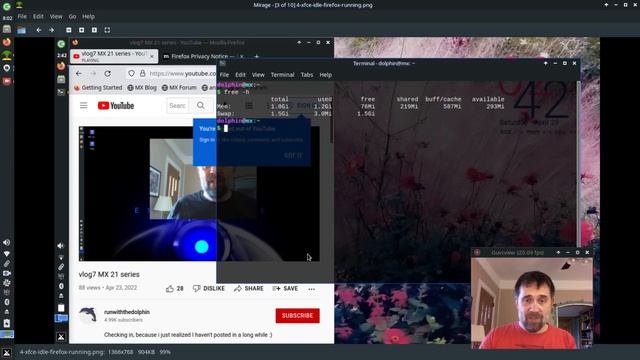Click the eject icon in the outer panel tray
Image resolution: width=640 pixels, height=360 pixels.
7,312
